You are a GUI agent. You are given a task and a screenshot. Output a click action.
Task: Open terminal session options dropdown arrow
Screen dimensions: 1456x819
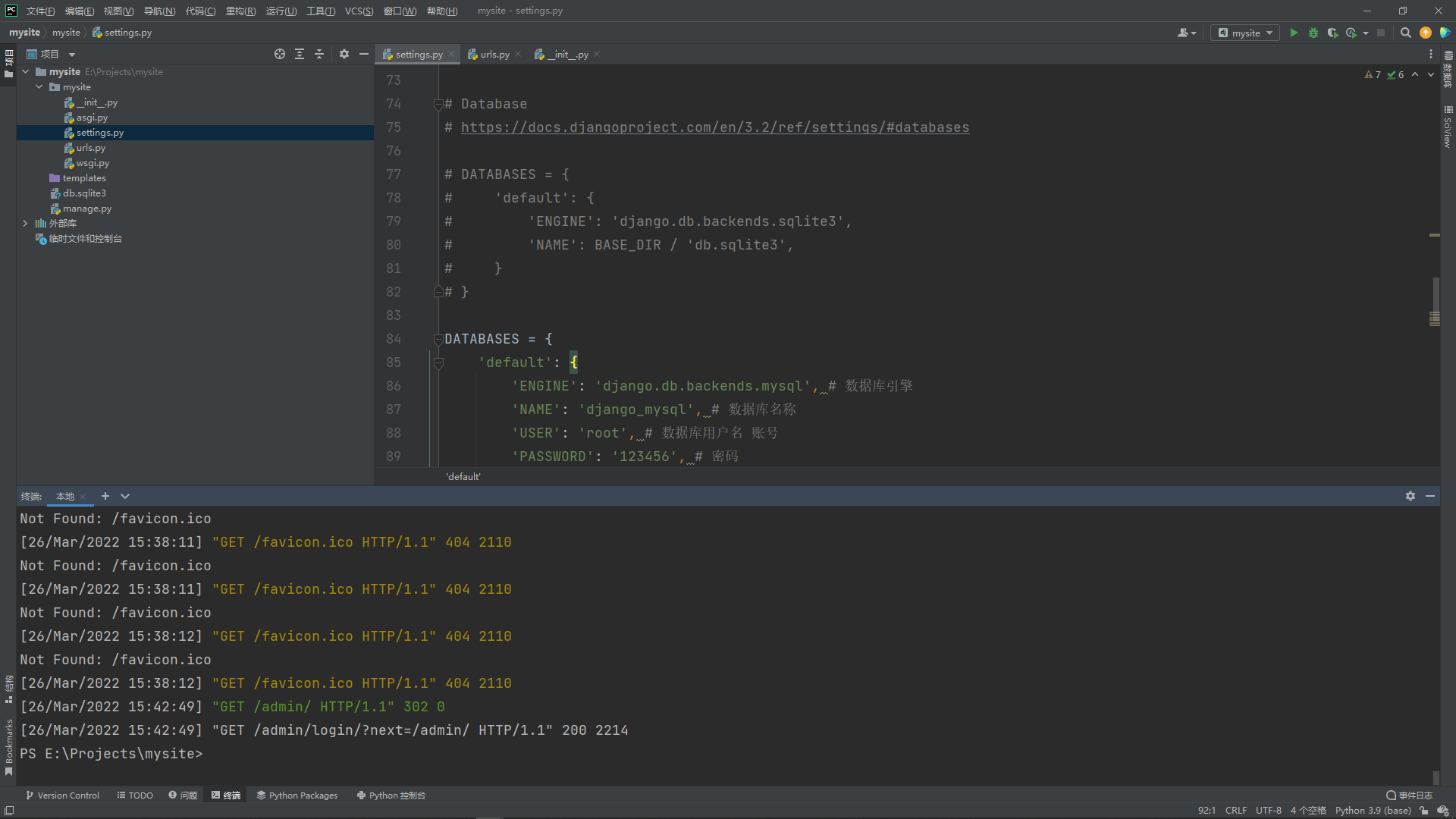coord(125,496)
